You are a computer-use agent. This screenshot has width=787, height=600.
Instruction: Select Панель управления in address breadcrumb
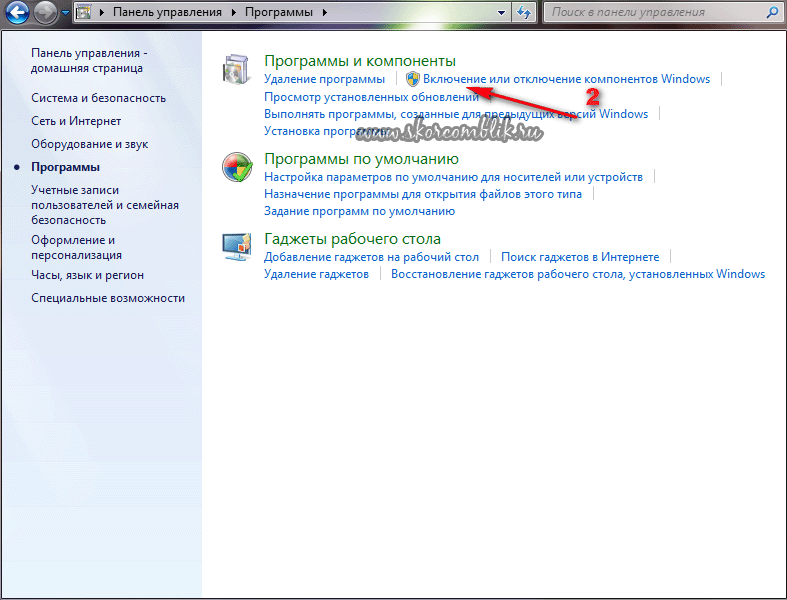pyautogui.click(x=167, y=12)
